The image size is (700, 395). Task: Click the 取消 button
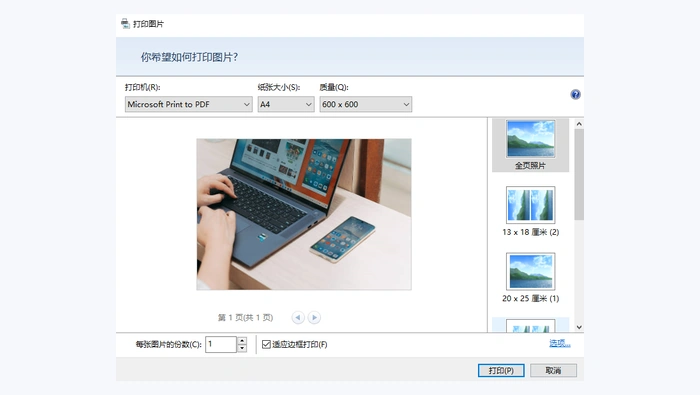point(554,370)
